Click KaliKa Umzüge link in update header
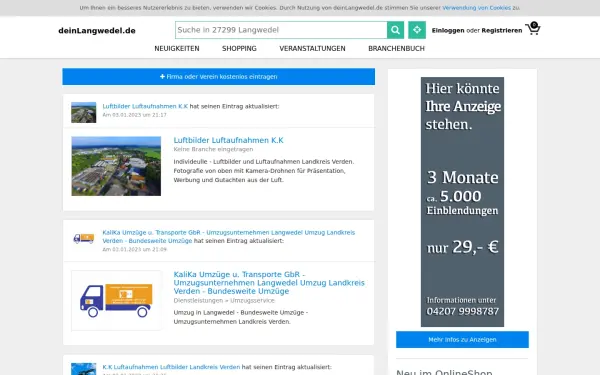 tap(228, 236)
